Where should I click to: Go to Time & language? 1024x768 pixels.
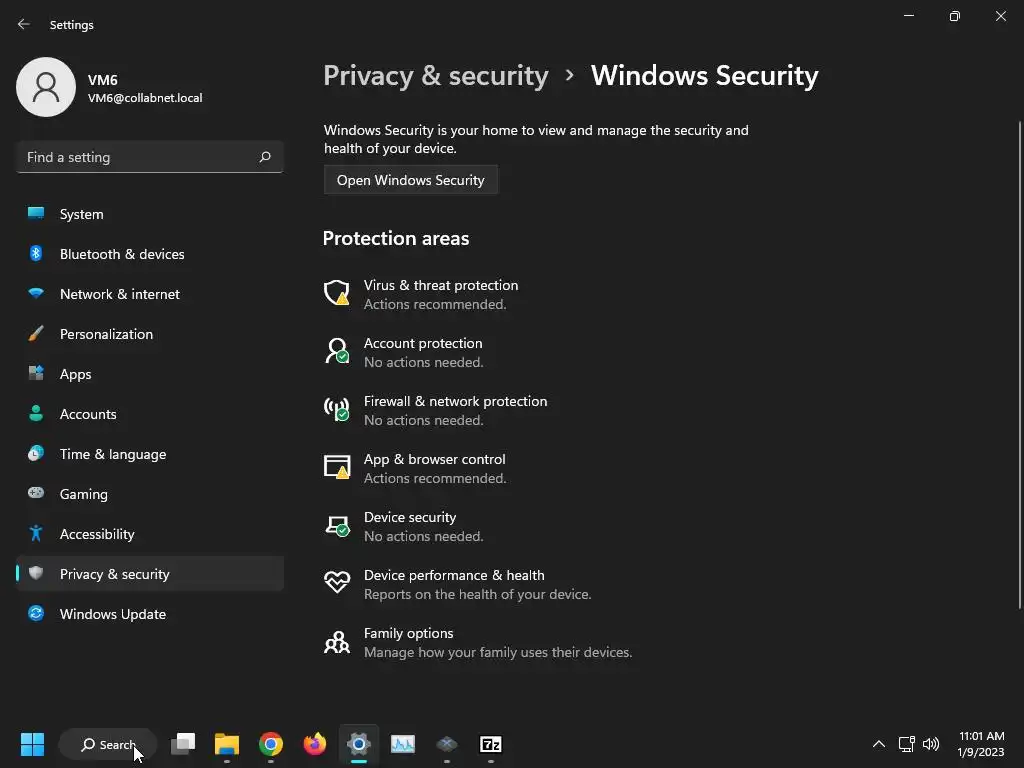pyautogui.click(x=150, y=454)
